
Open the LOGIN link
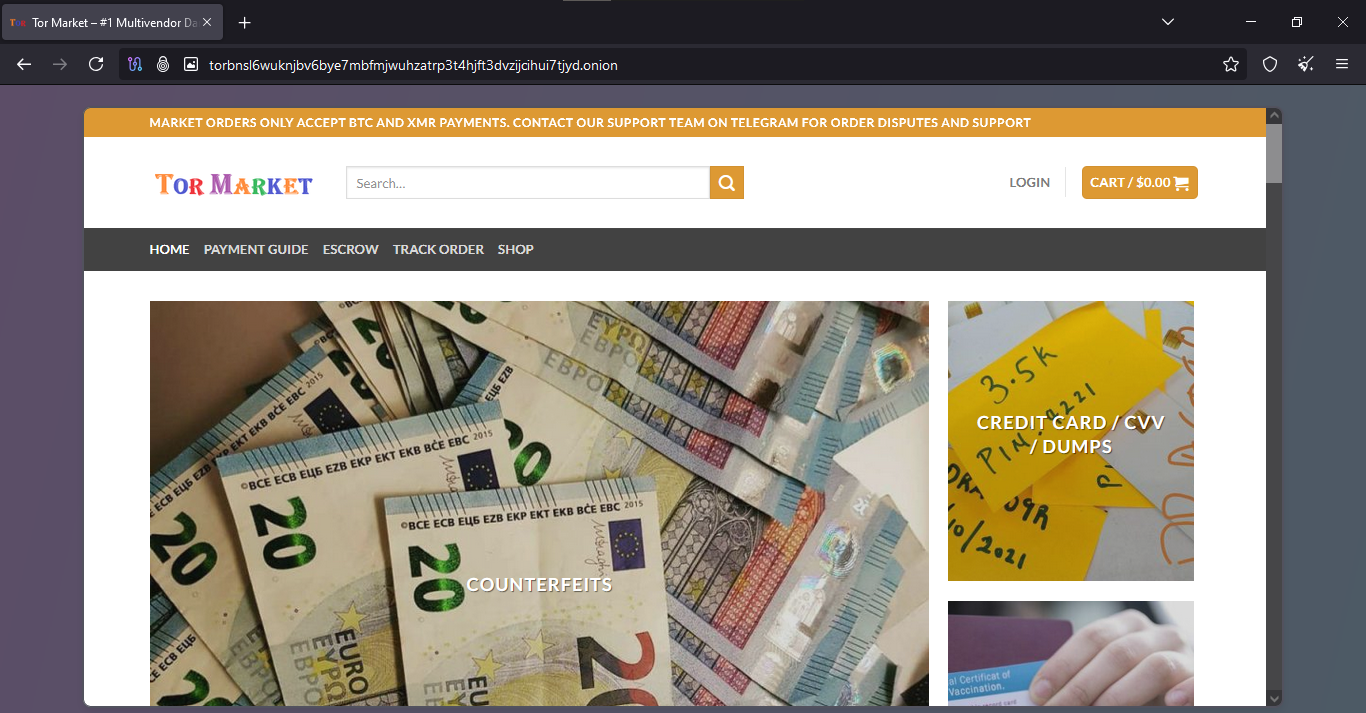coord(1029,182)
